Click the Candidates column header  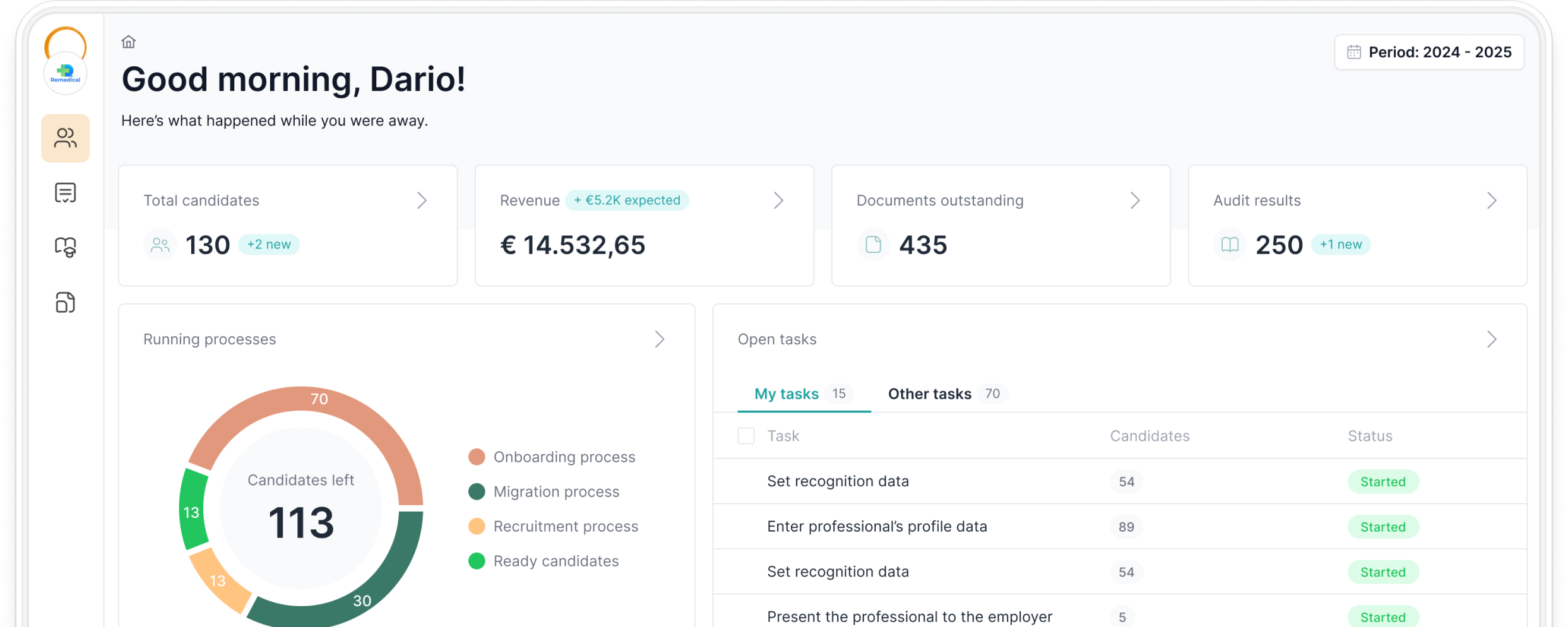1149,436
